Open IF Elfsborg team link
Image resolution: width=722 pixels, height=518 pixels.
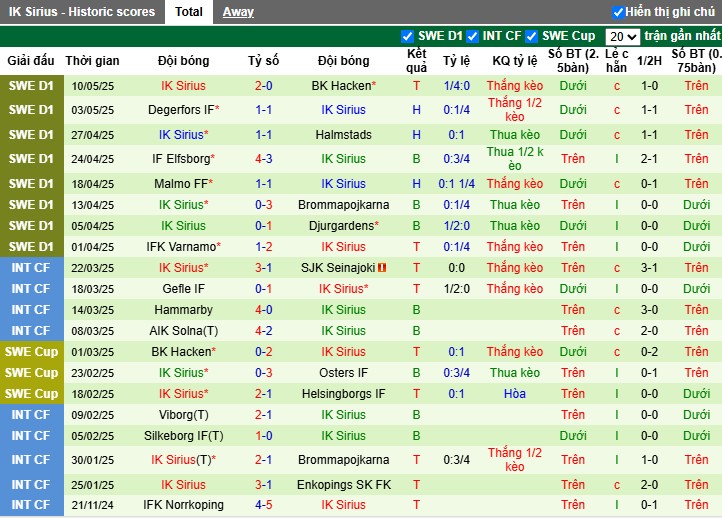181,159
